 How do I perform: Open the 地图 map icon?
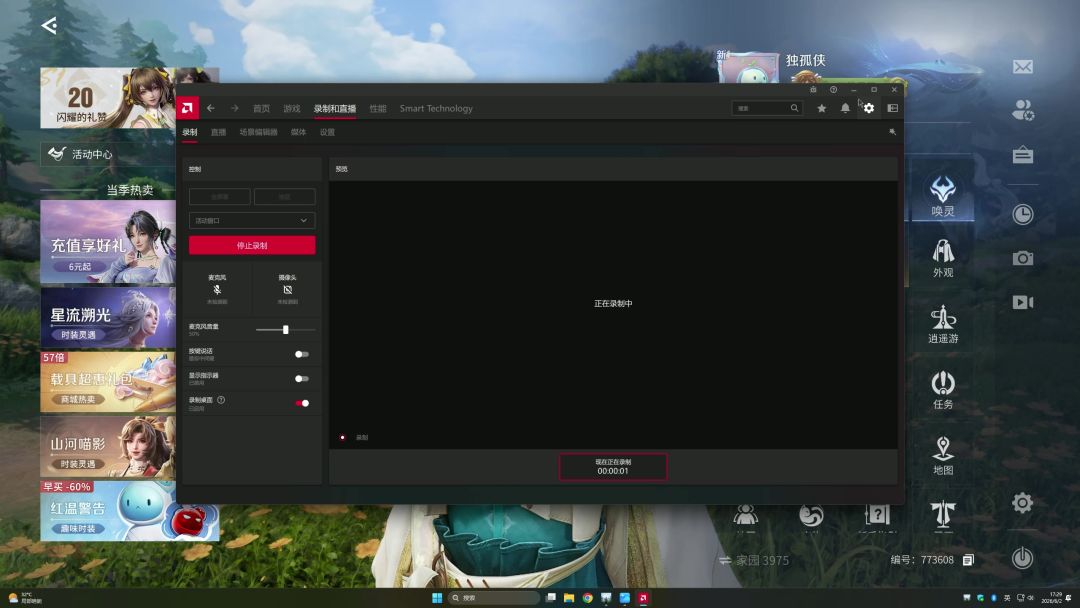click(943, 456)
